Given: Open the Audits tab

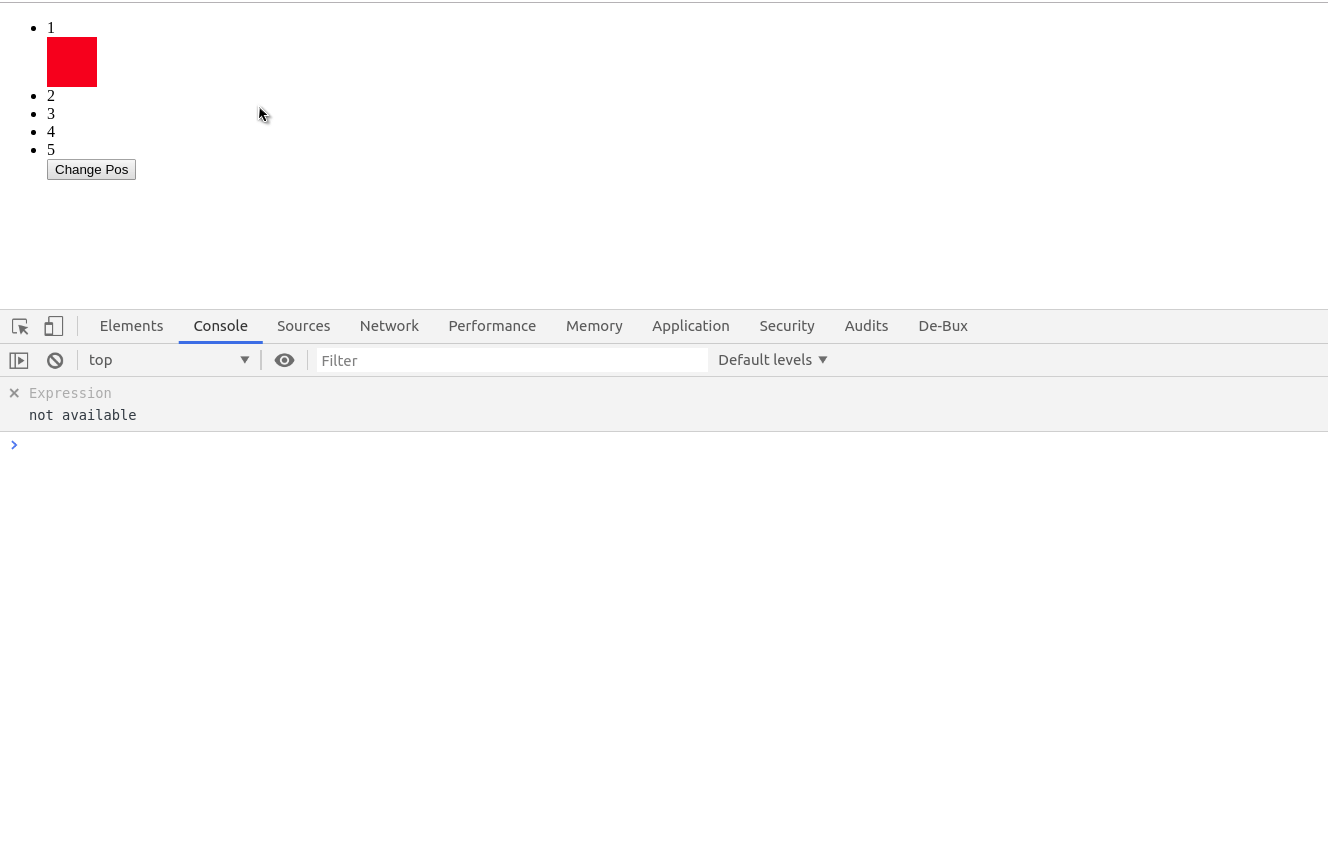Looking at the screenshot, I should 866,326.
